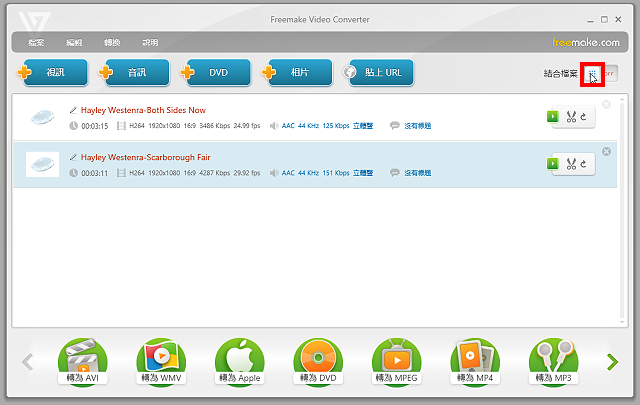
Task: Open subtitle options for Both Sides Now
Action: coord(418,126)
